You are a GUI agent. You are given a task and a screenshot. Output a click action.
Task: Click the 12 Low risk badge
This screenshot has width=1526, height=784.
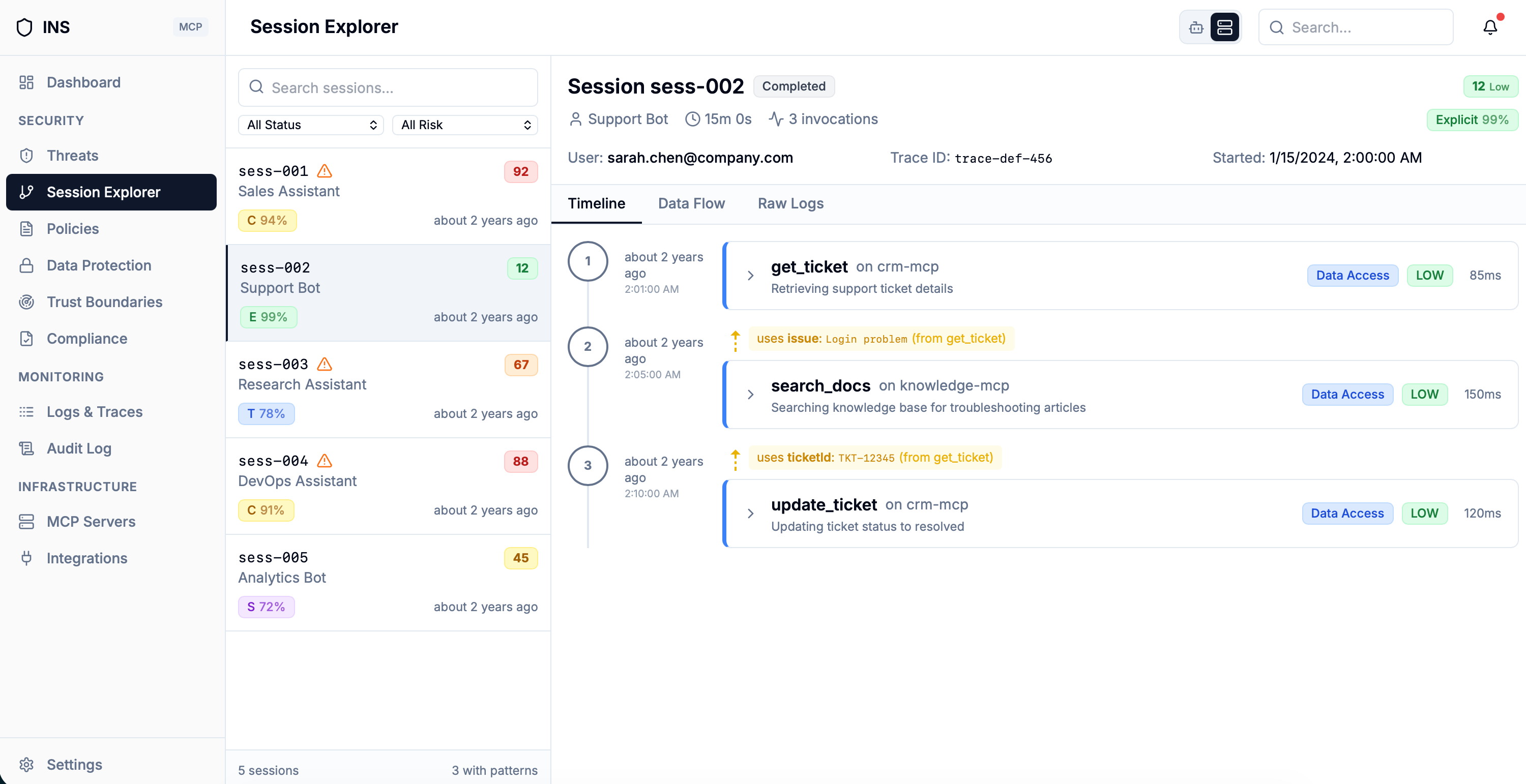1490,86
